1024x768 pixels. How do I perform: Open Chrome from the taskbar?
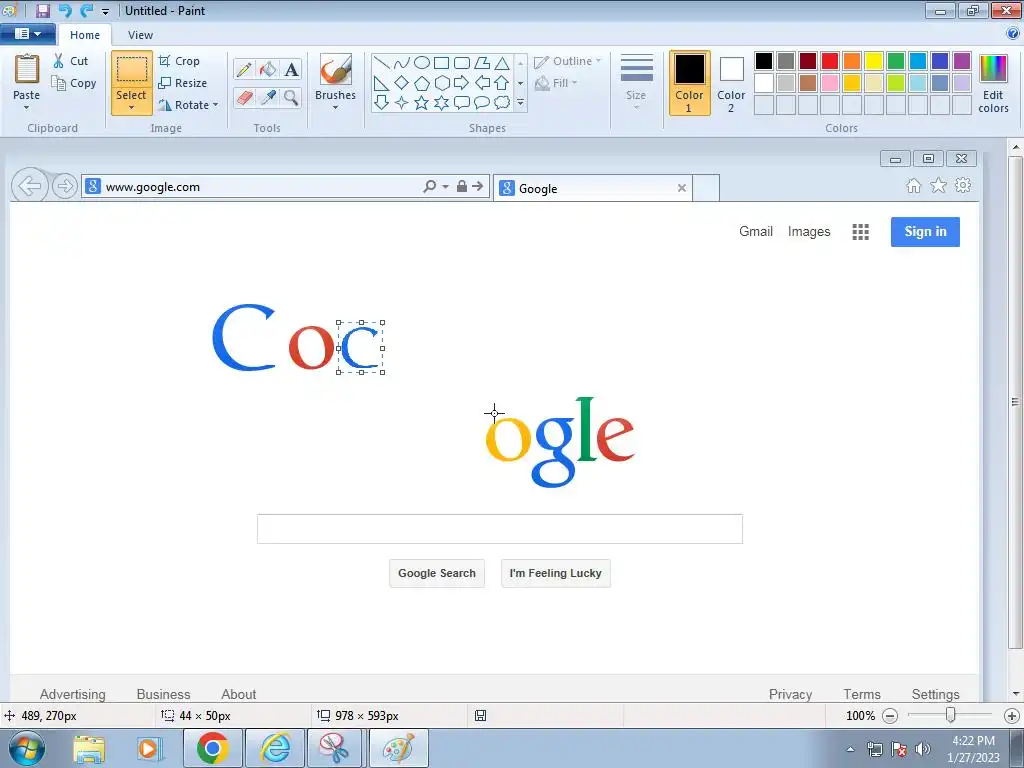pos(212,748)
